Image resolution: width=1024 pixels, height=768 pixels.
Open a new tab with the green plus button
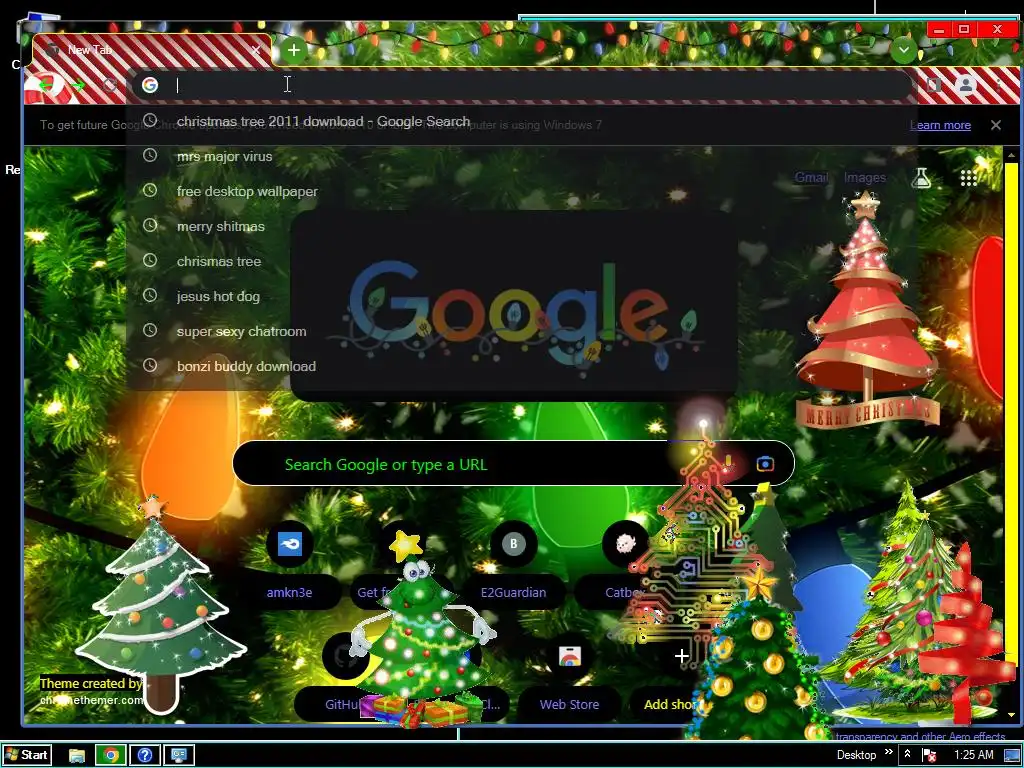(294, 50)
